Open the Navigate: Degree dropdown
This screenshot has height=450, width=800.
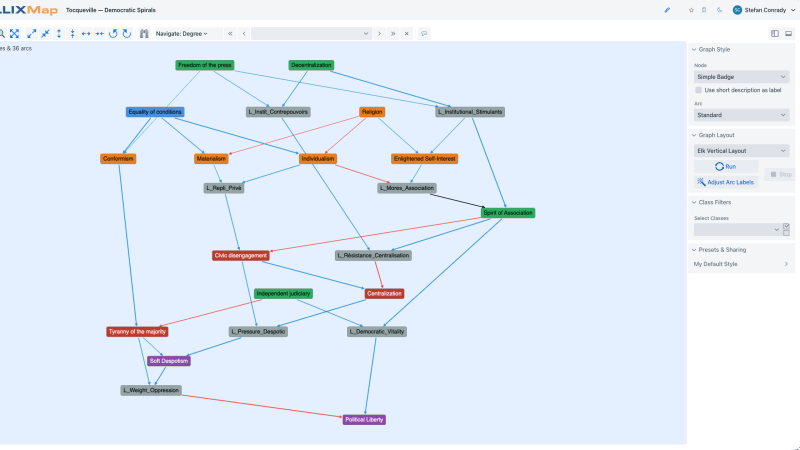tap(182, 34)
